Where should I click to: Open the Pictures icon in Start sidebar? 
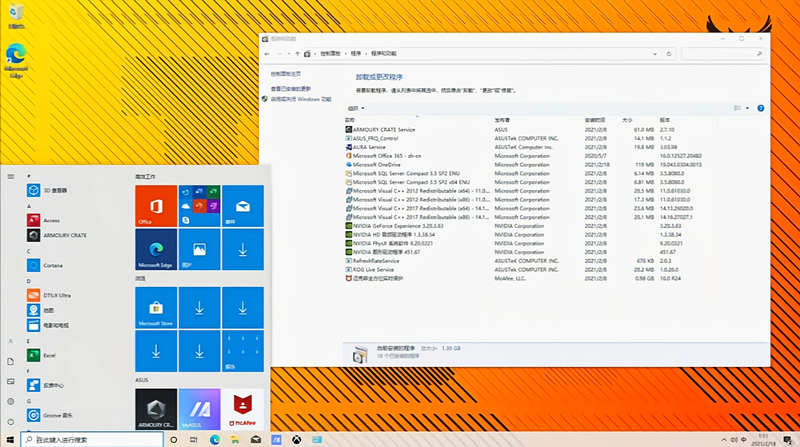[11, 381]
